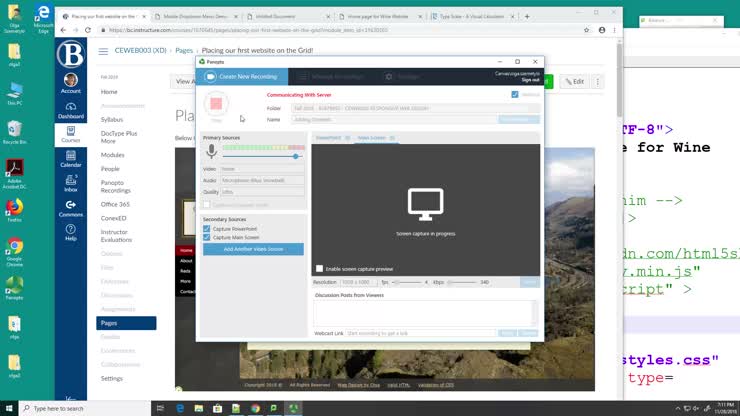The width and height of the screenshot is (740, 416).
Task: Adjust the fps slider
Action: (407, 282)
